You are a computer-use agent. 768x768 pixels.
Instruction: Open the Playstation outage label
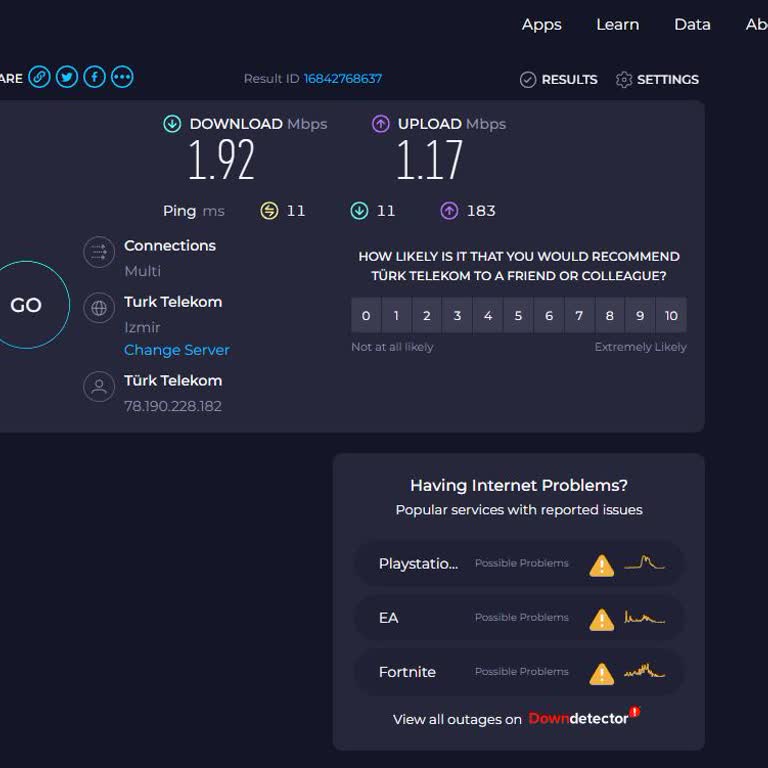coord(418,564)
